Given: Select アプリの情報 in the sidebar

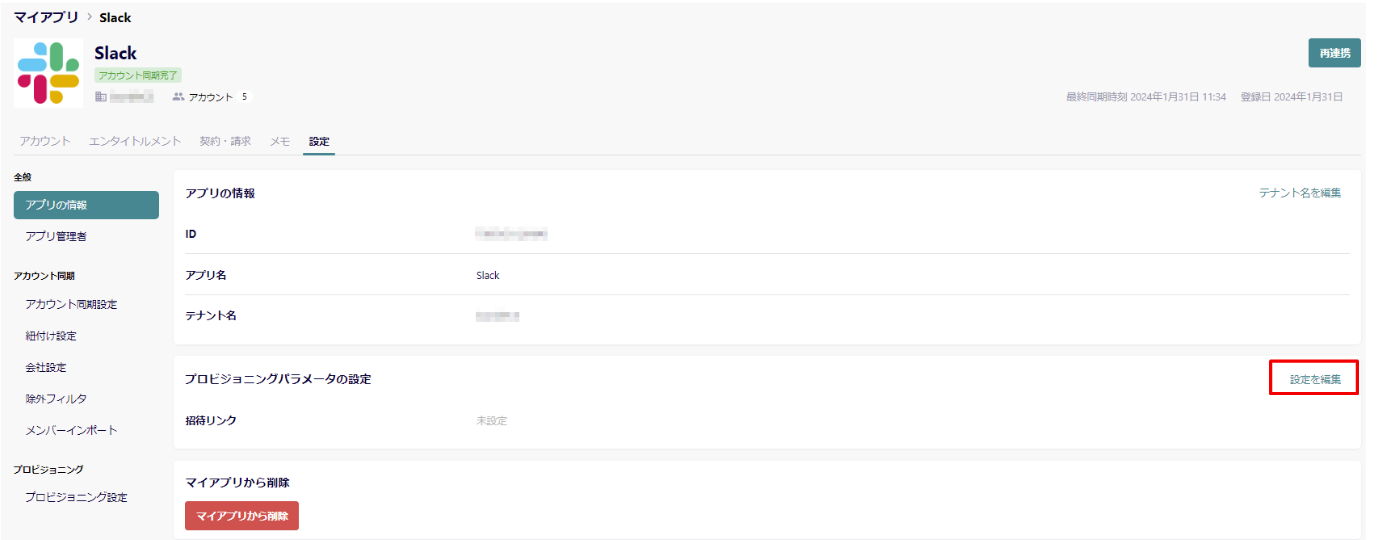Looking at the screenshot, I should (x=86, y=205).
